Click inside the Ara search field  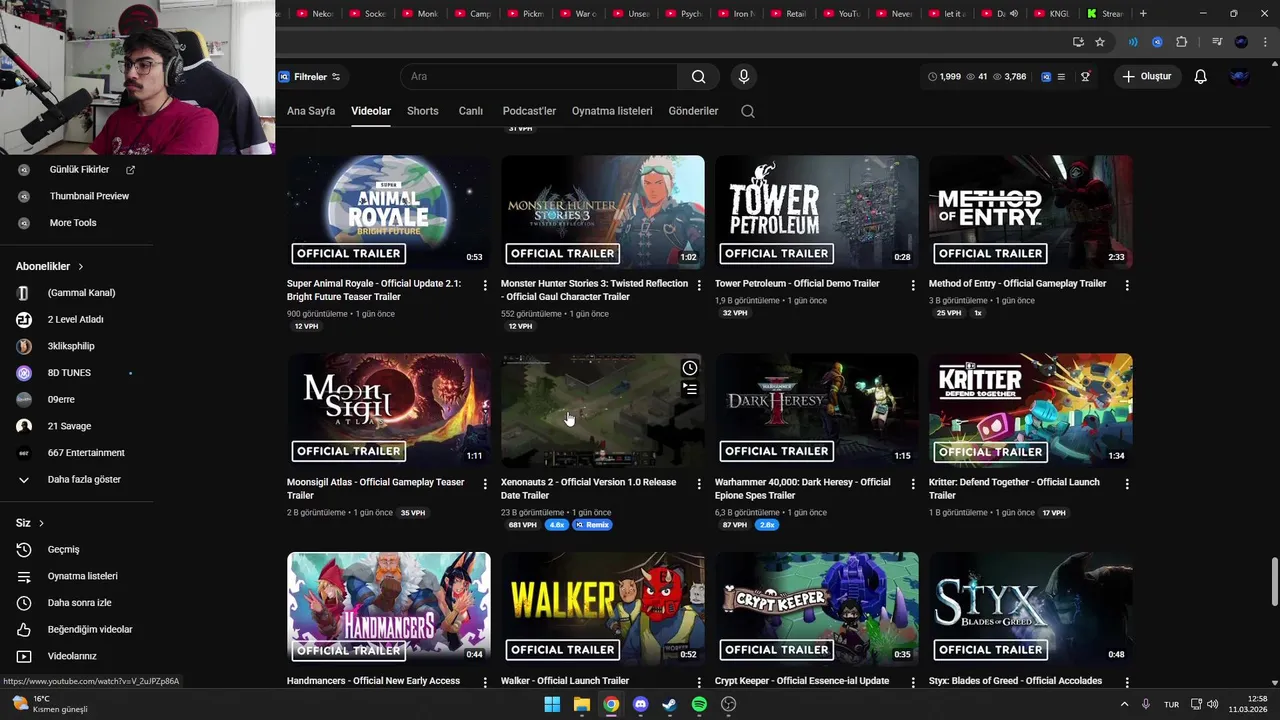pyautogui.click(x=540, y=77)
